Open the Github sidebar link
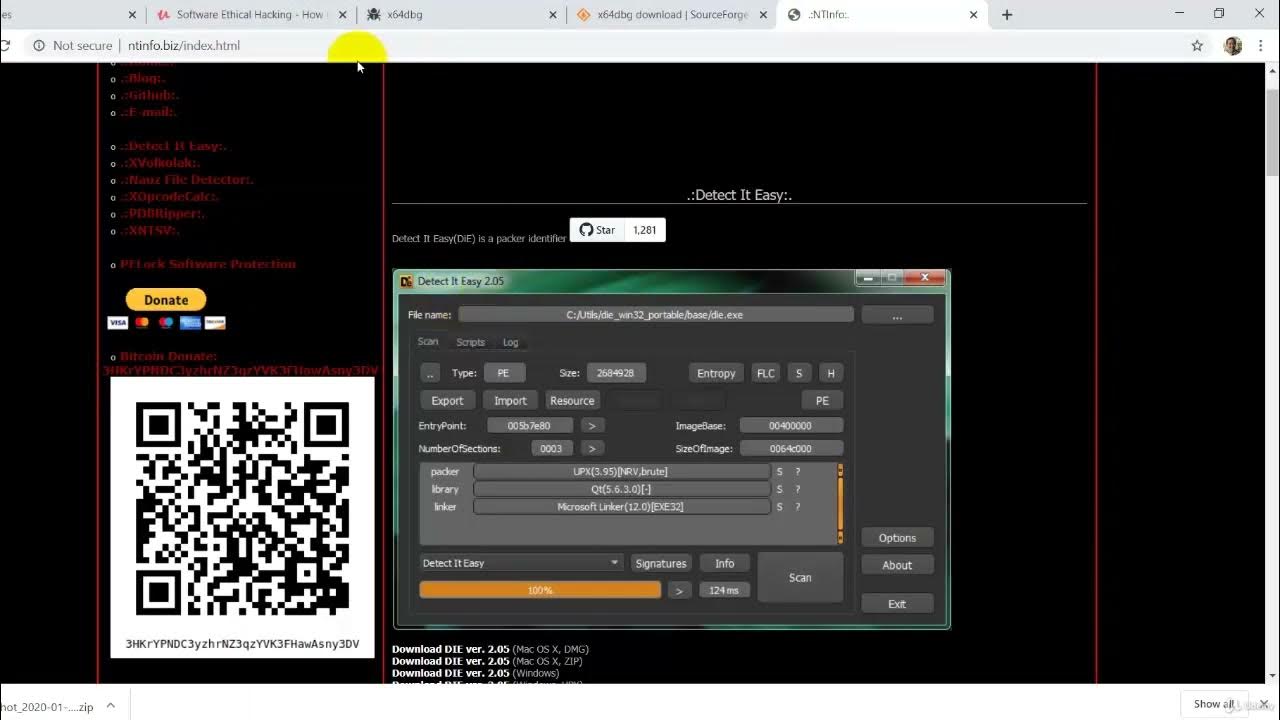 pos(150,95)
